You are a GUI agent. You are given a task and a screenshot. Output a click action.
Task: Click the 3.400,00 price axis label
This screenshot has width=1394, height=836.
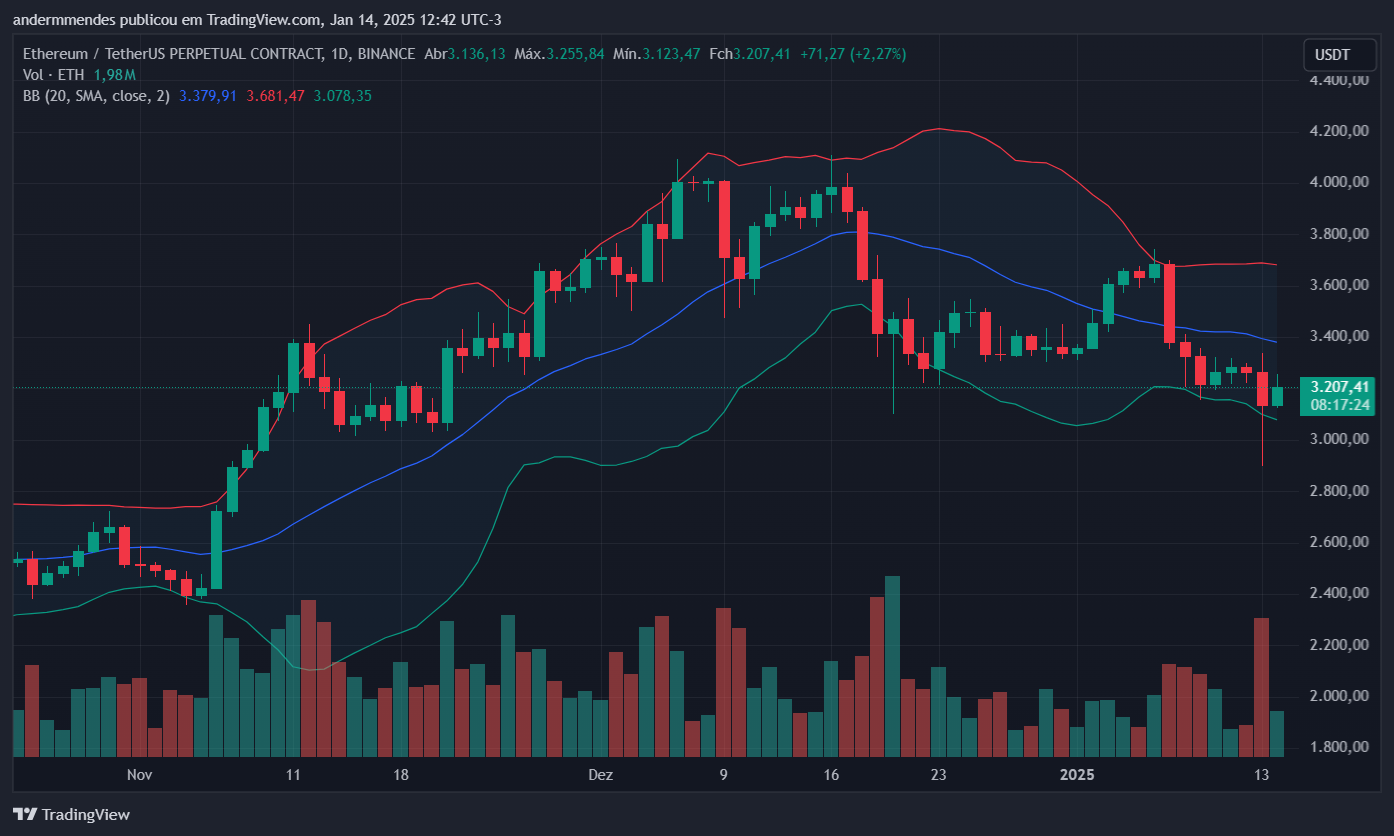(x=1338, y=336)
